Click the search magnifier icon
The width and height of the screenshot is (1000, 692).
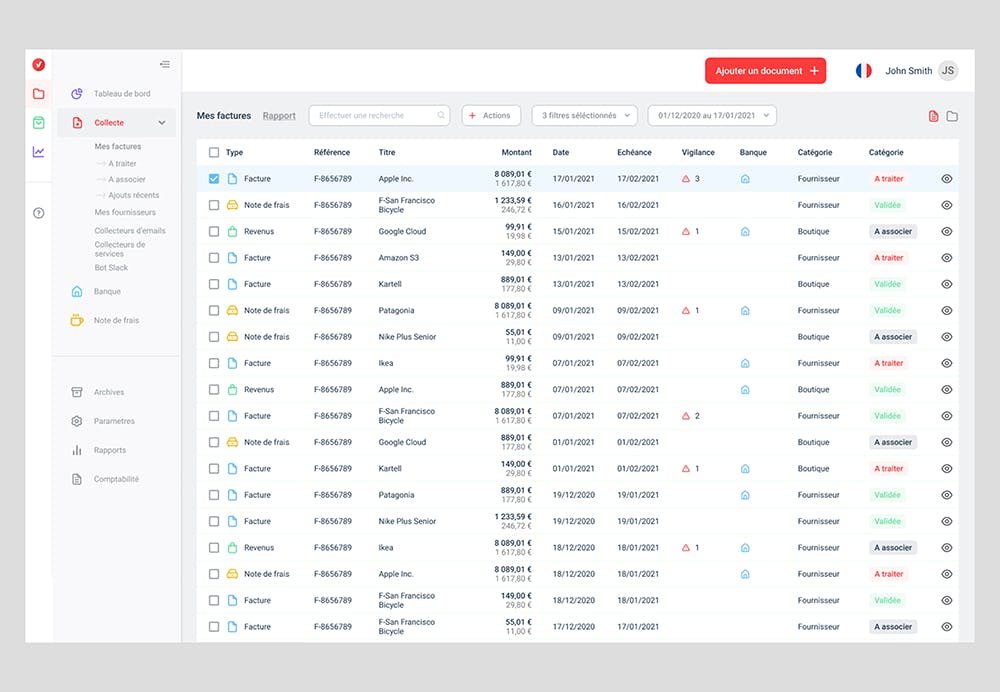point(441,115)
